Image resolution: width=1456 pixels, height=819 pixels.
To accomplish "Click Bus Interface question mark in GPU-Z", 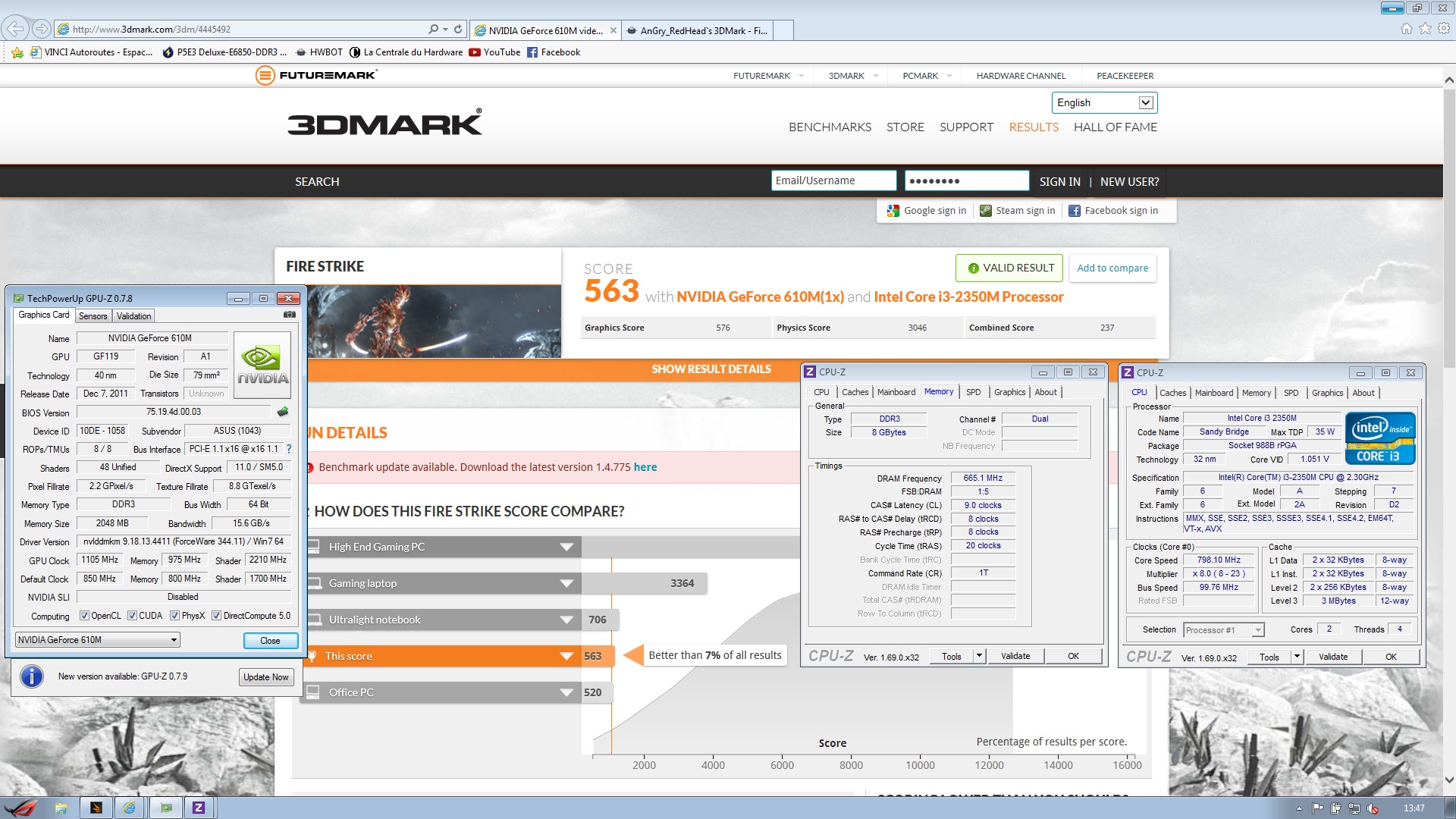I will pos(289,449).
